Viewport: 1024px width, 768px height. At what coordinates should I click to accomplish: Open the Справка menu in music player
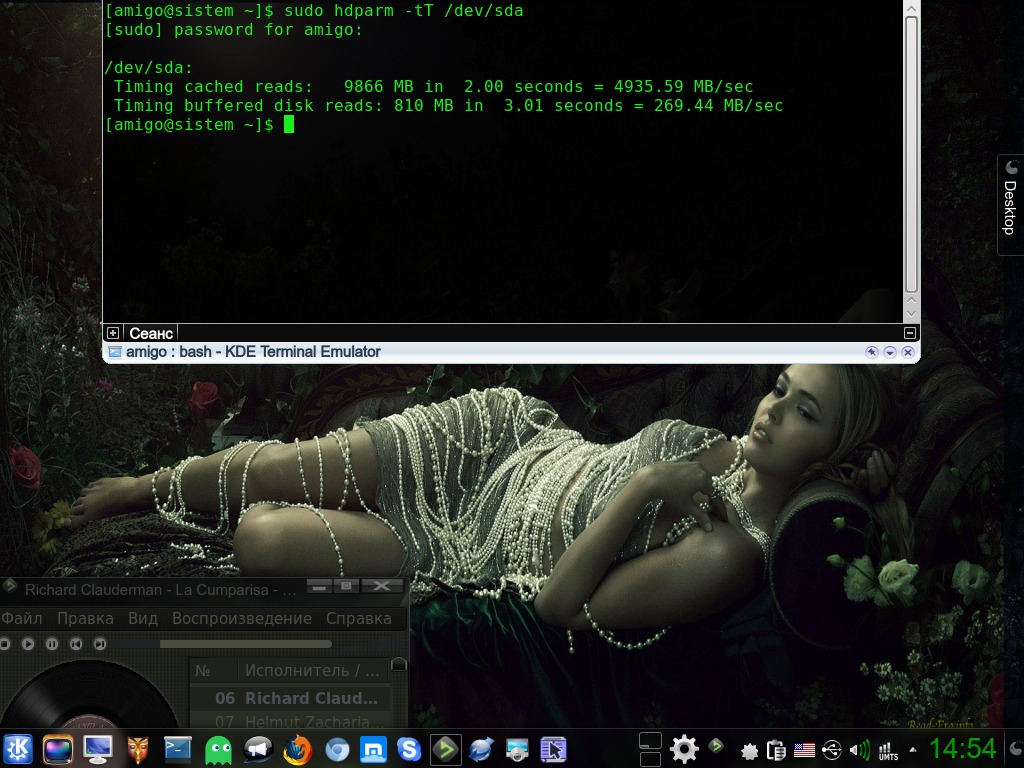tap(359, 618)
